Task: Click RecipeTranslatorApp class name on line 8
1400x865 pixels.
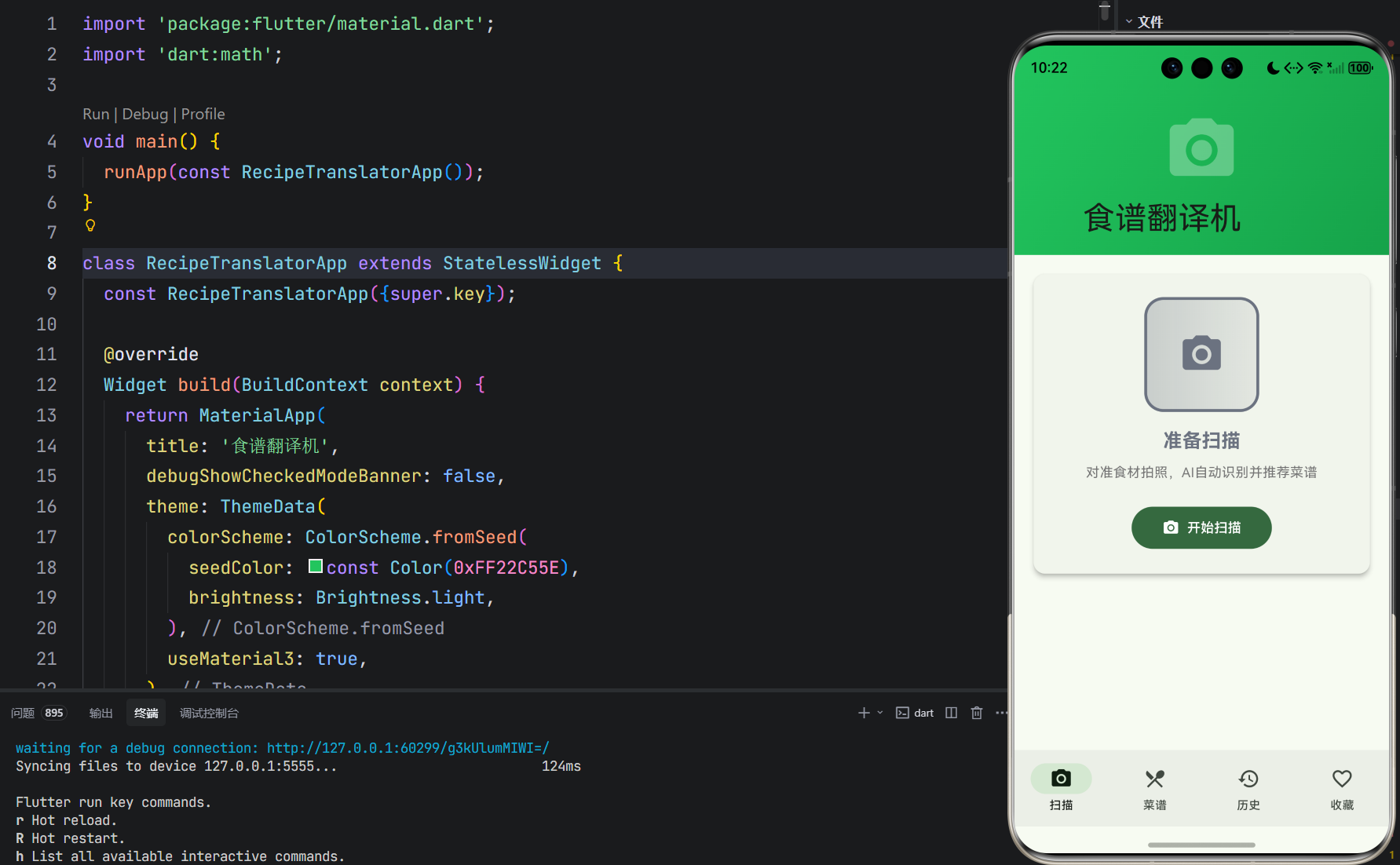Action: click(x=247, y=263)
